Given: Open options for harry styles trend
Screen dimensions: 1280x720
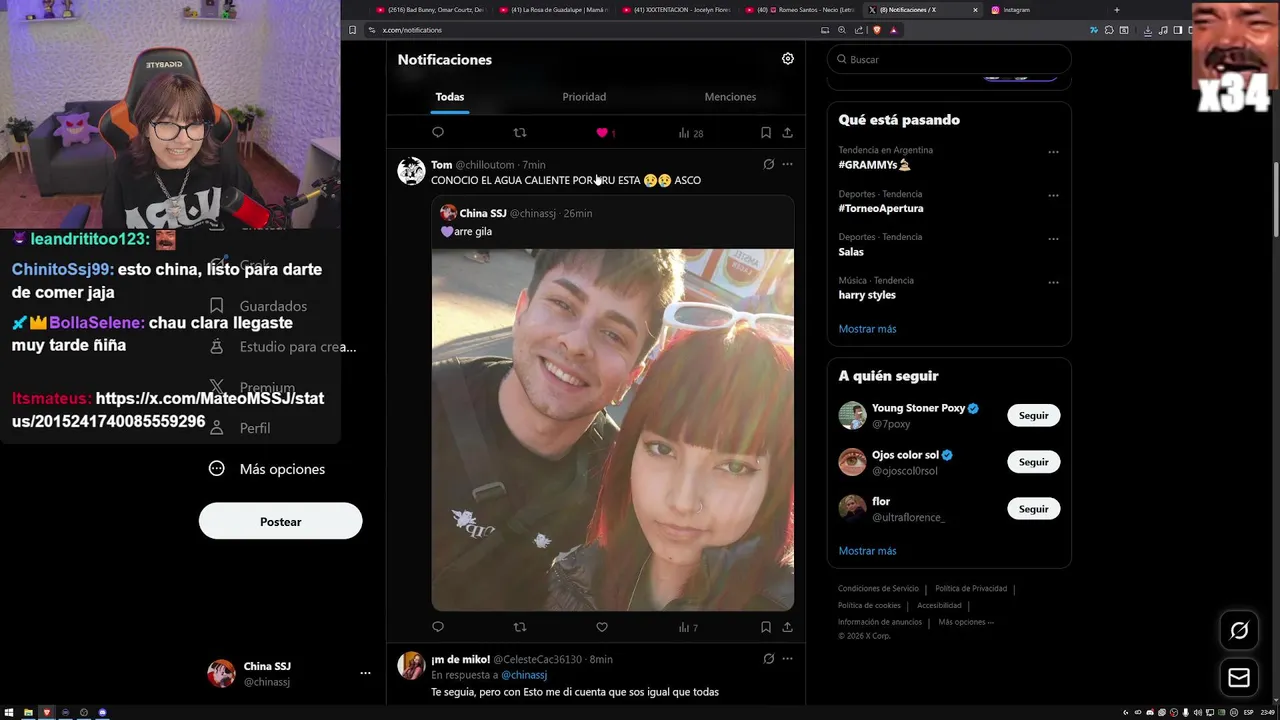Looking at the screenshot, I should point(1053,282).
